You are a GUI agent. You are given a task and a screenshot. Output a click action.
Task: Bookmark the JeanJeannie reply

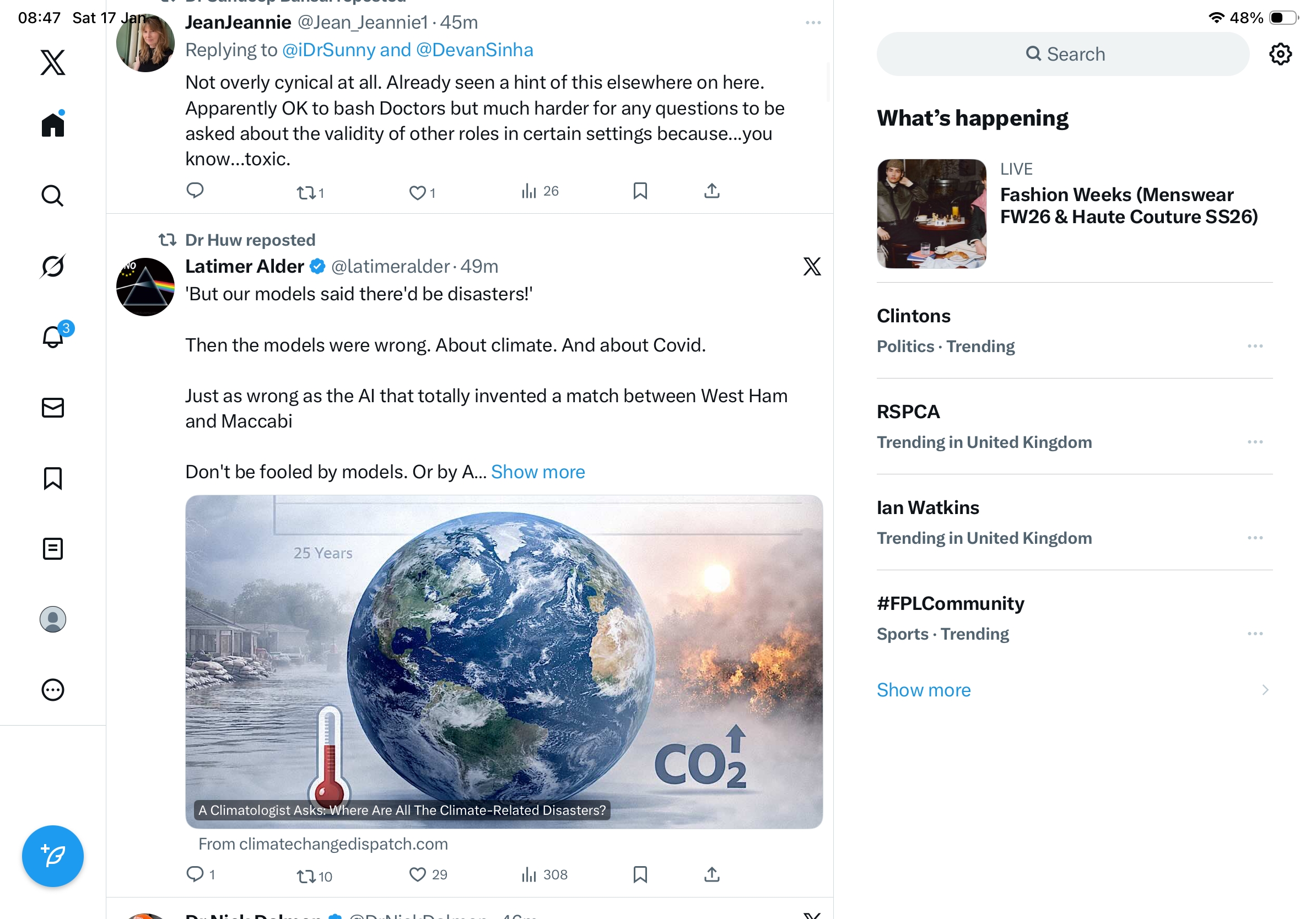click(x=640, y=191)
